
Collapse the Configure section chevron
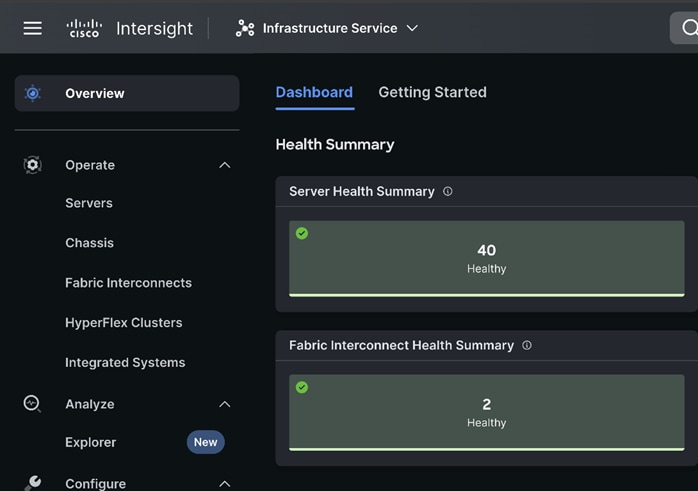pos(225,483)
